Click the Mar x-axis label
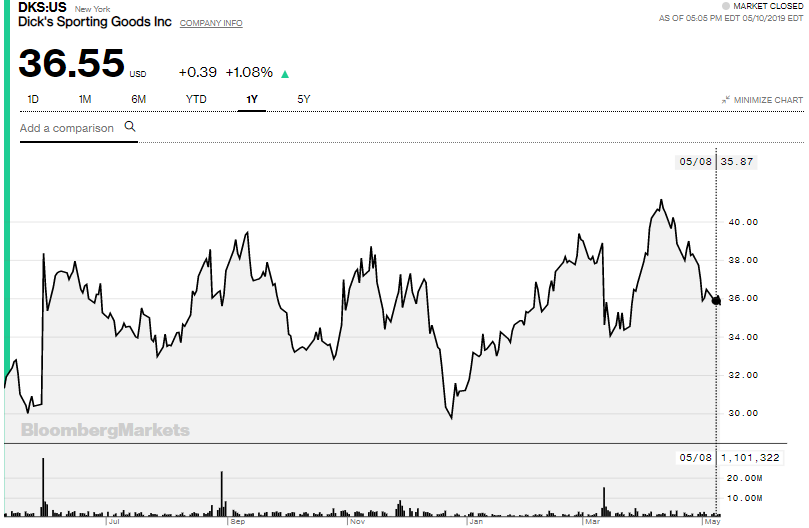Viewport: 809px width, 528px height. (x=593, y=522)
